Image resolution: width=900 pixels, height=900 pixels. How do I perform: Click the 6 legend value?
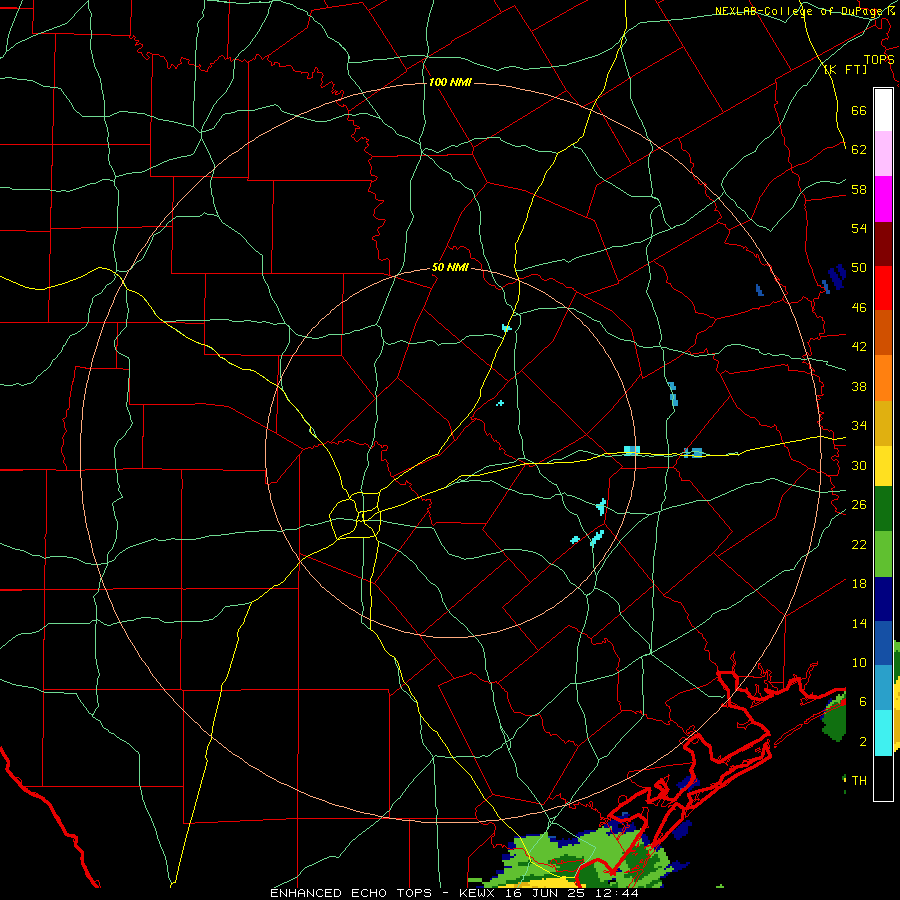862,702
